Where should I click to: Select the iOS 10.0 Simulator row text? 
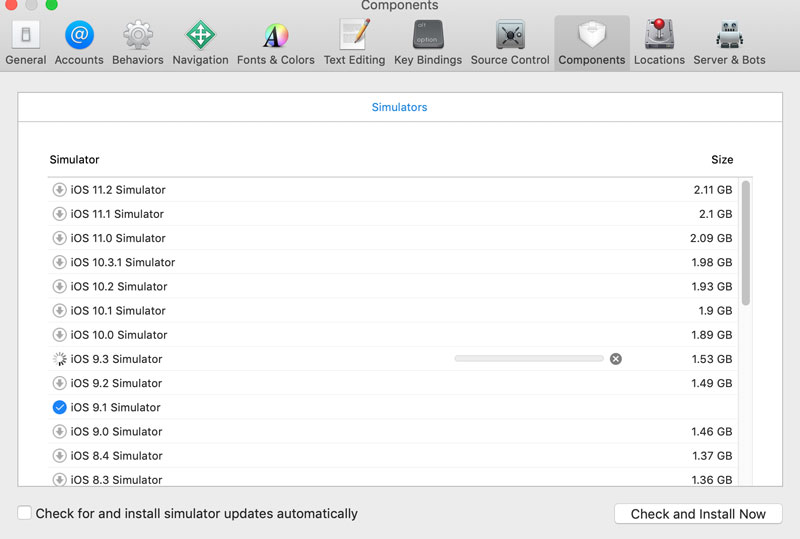(119, 335)
